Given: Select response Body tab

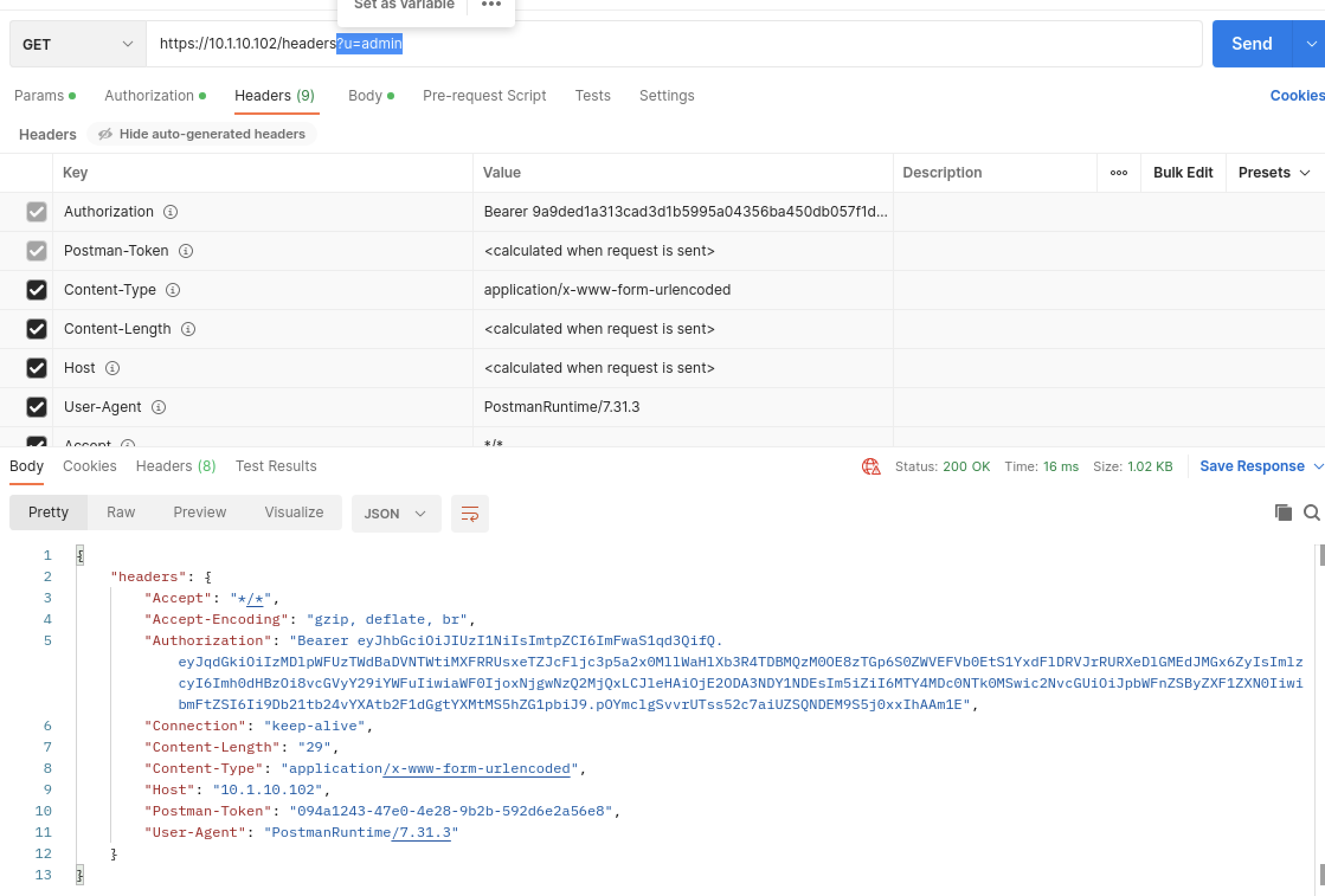Looking at the screenshot, I should (x=27, y=466).
